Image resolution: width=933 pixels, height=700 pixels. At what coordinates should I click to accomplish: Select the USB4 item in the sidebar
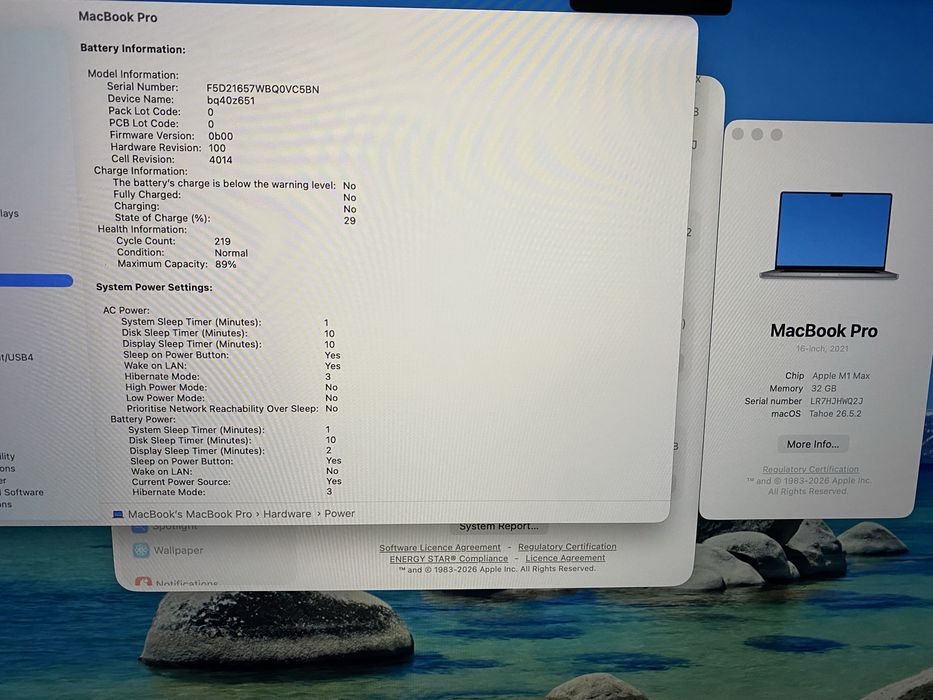[17, 357]
